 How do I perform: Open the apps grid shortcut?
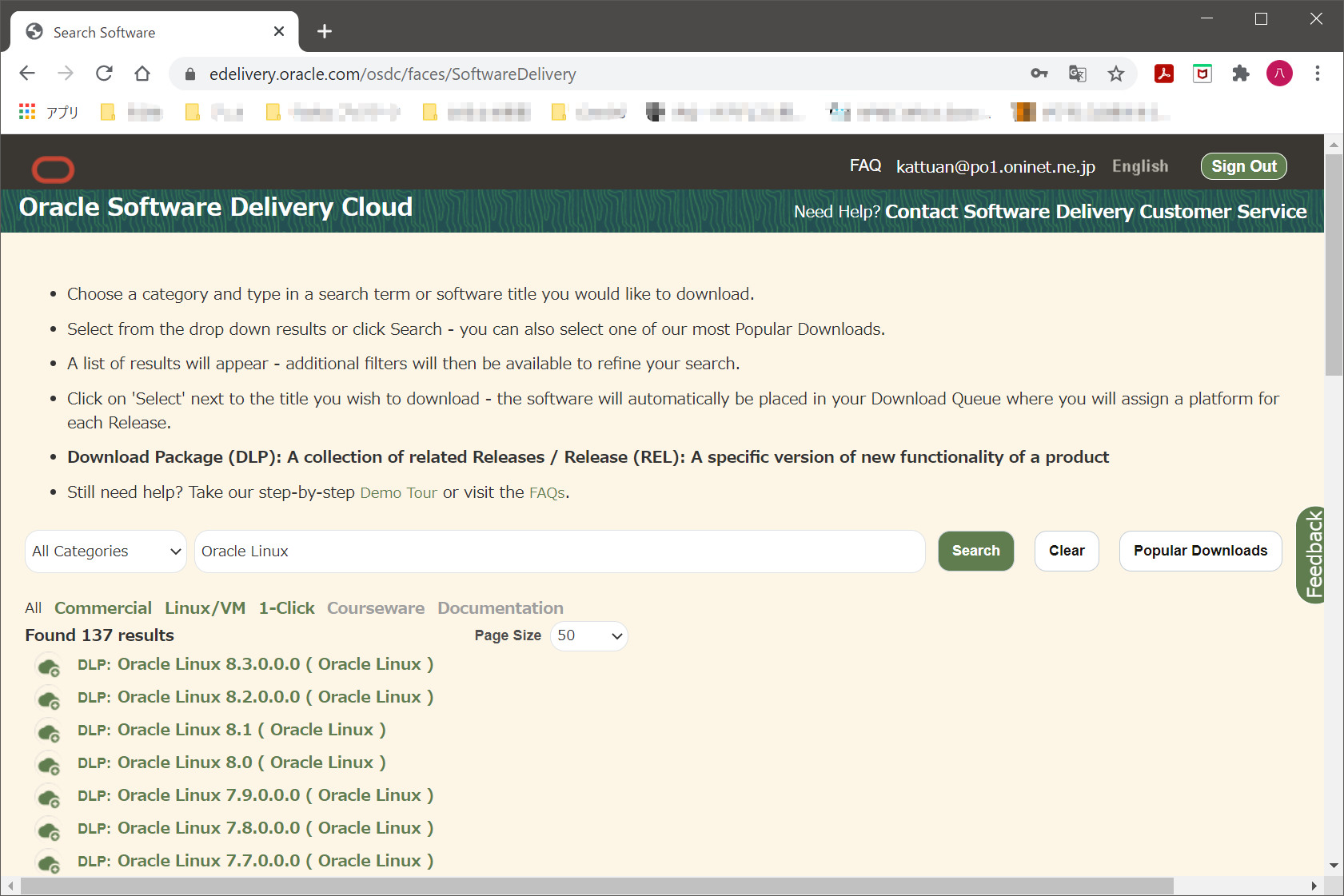click(27, 112)
